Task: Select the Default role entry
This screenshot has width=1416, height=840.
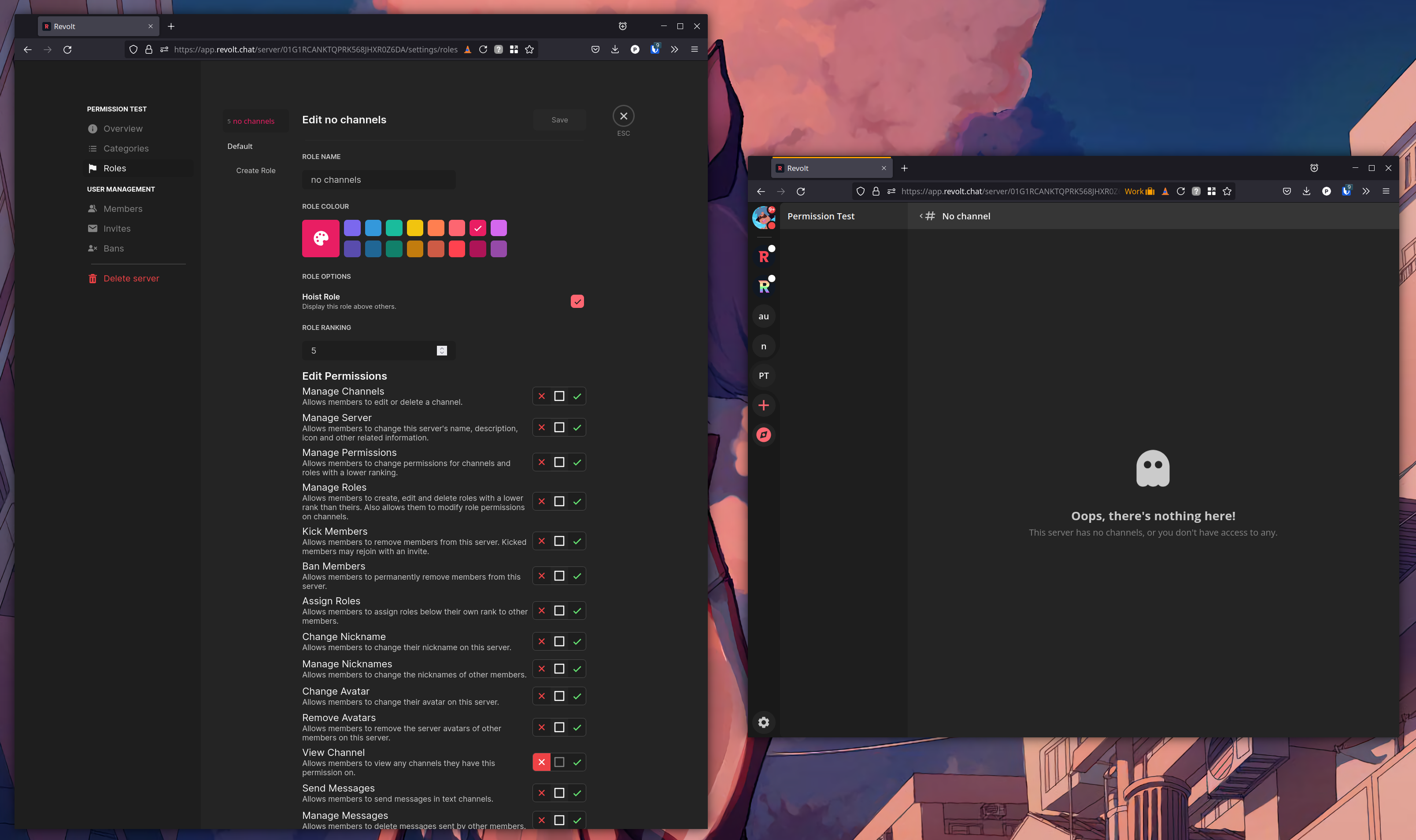Action: click(240, 146)
